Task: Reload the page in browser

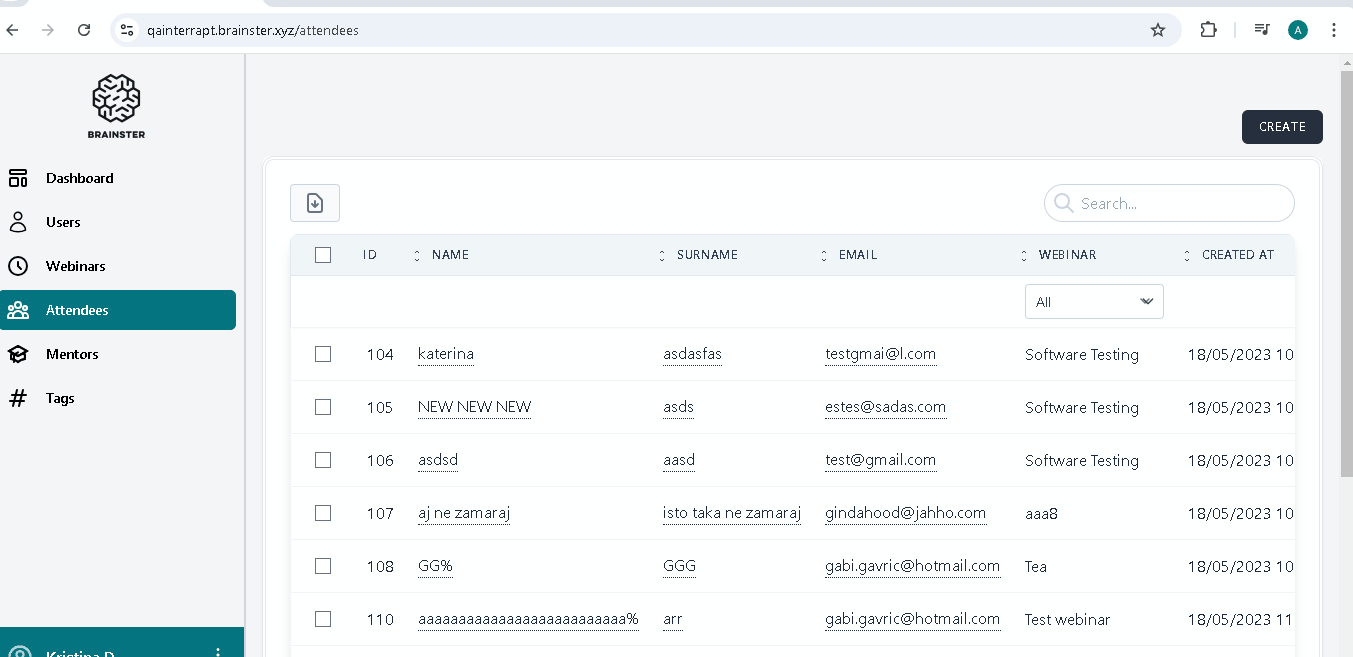Action: [84, 30]
